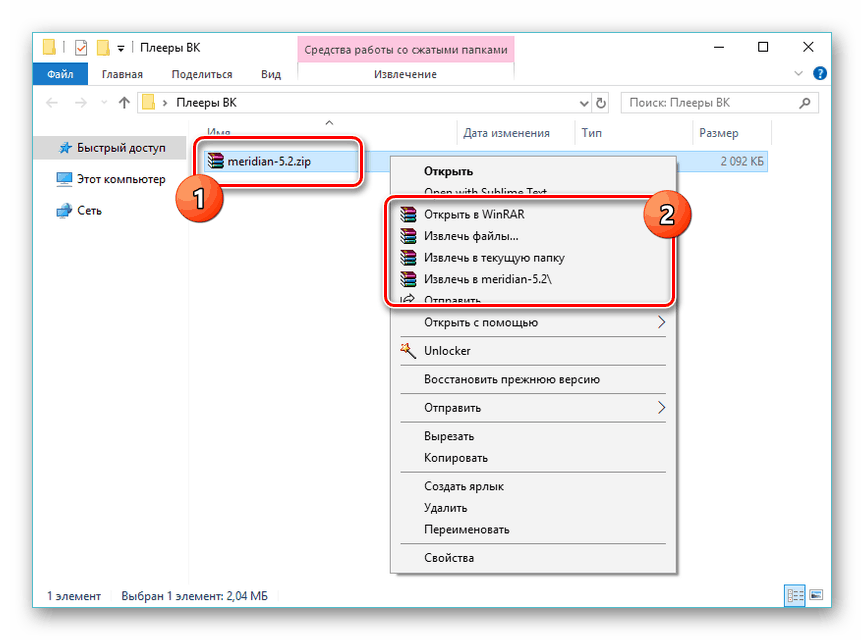Choose Копировать in context menu
The height and width of the screenshot is (640, 864).
point(456,458)
